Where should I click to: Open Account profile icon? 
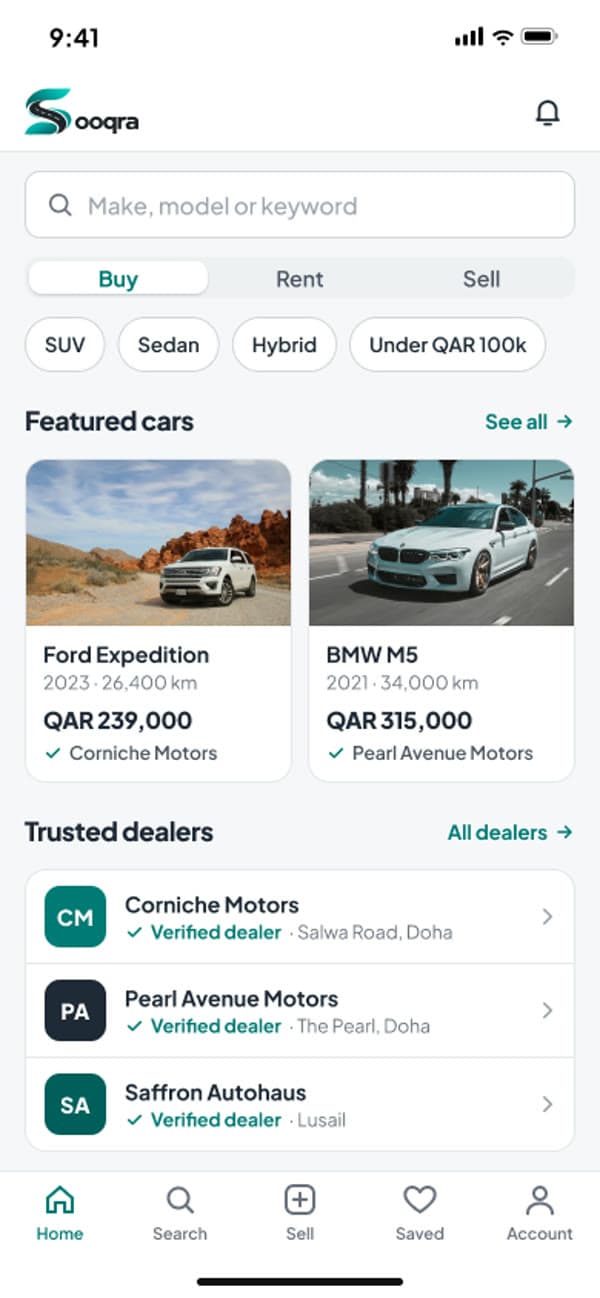(540, 1199)
